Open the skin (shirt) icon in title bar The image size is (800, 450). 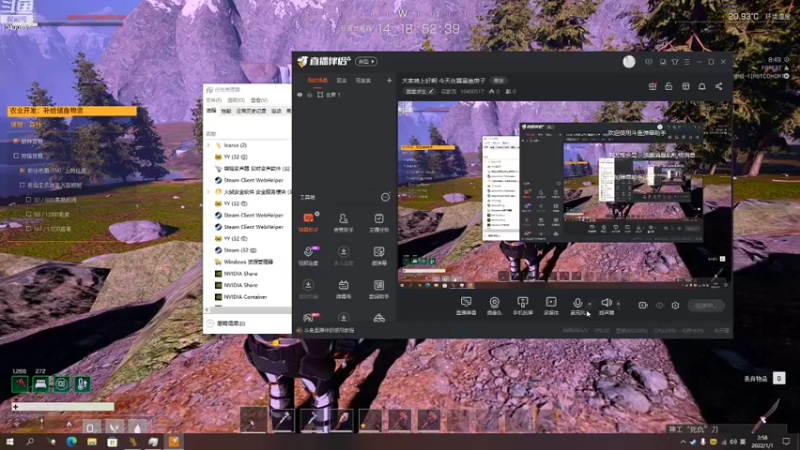[x=675, y=62]
